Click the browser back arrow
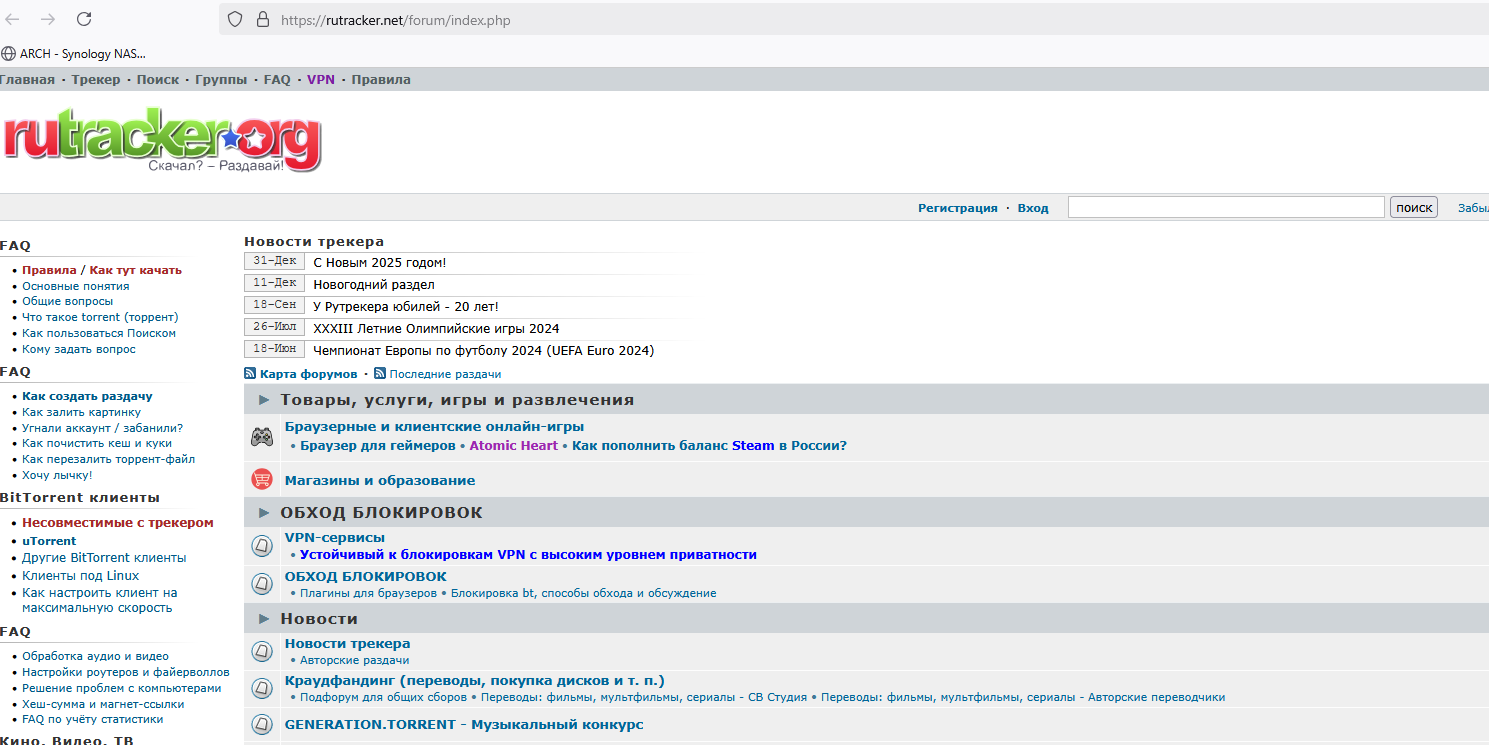 [x=13, y=19]
